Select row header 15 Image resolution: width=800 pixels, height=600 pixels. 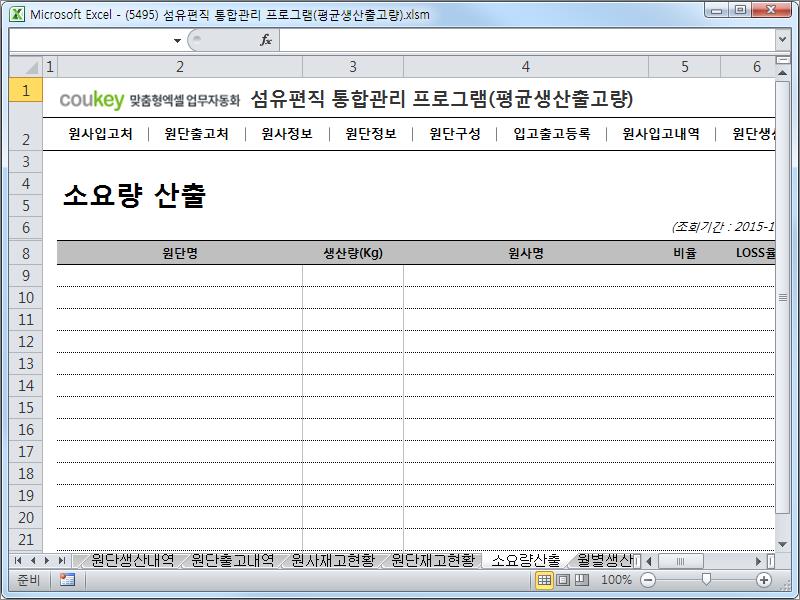[26, 408]
